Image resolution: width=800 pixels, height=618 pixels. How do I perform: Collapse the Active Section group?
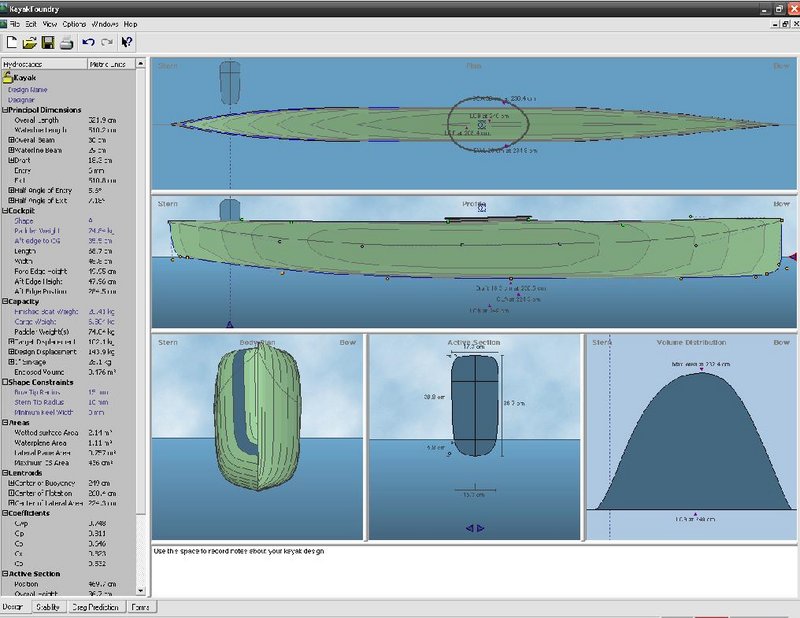(5, 574)
